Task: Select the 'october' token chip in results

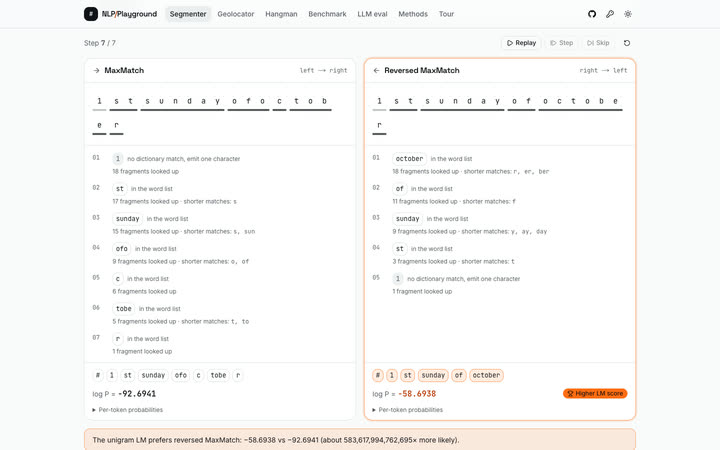Action: (486, 375)
